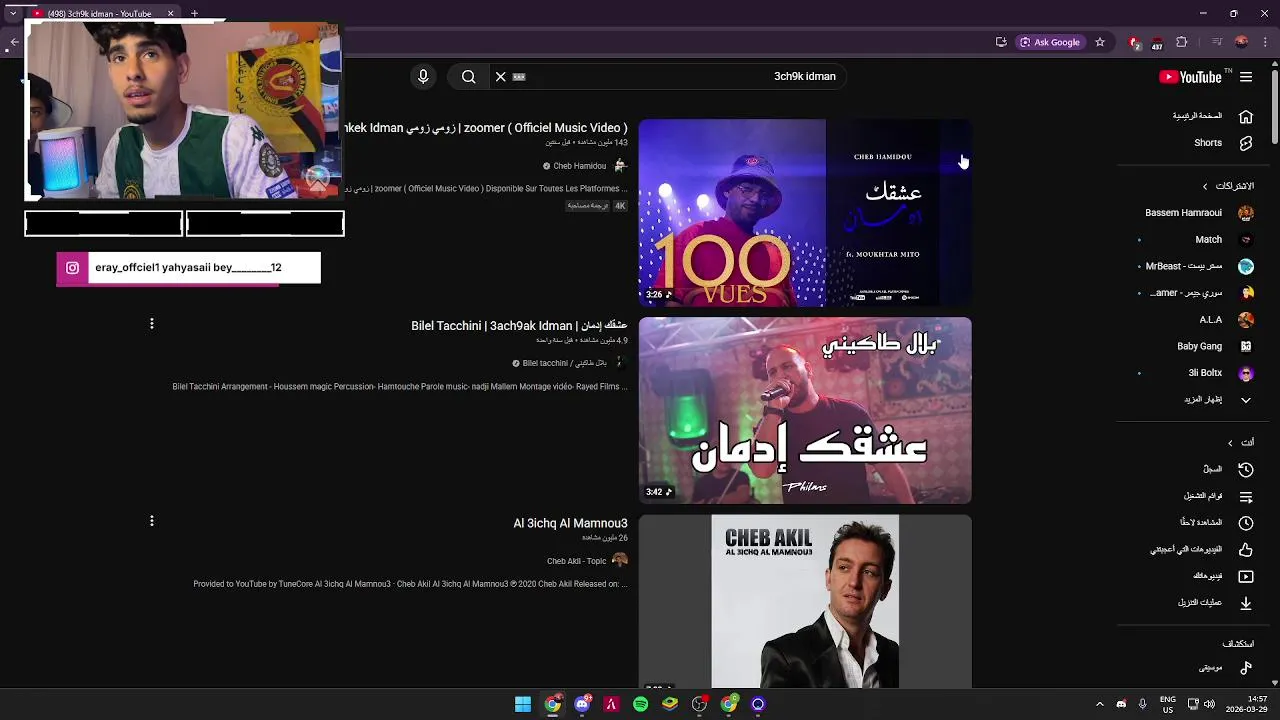Play the Cheb Hamidou 100 VUES thumbnail
Image resolution: width=1280 pixels, height=720 pixels.
pos(805,213)
